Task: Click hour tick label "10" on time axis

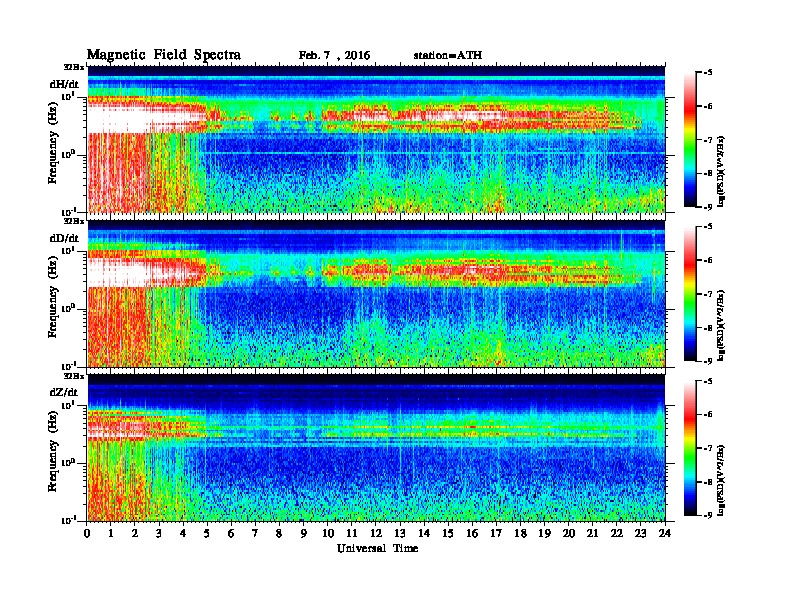Action: 328,534
